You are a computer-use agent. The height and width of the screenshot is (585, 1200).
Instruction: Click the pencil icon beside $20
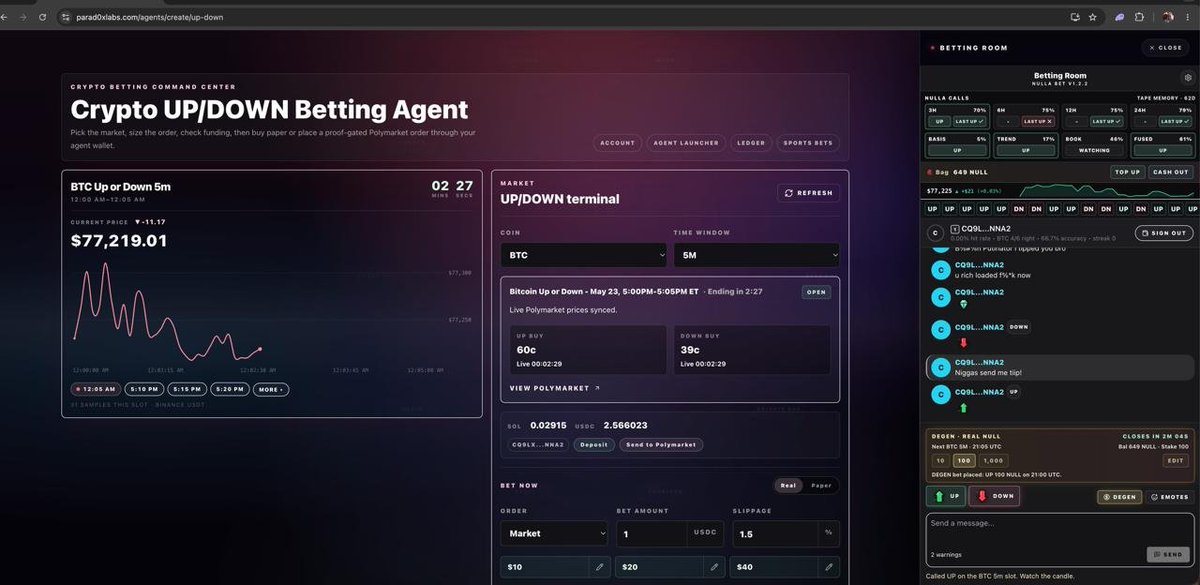(x=715, y=567)
